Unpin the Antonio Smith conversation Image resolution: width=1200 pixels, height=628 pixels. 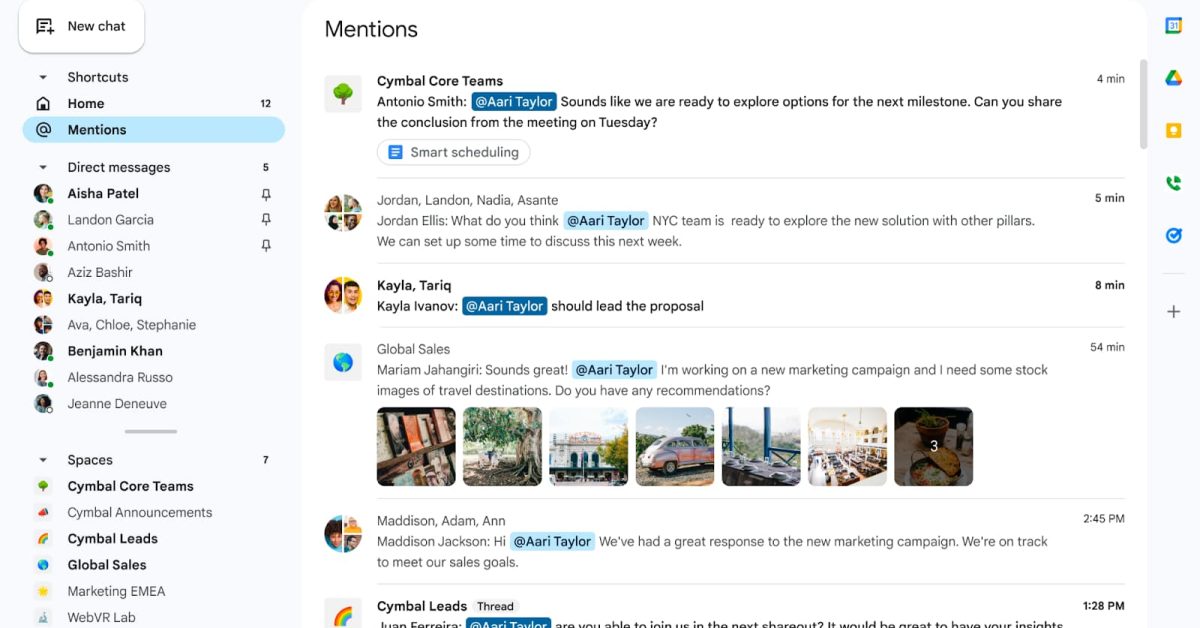[x=265, y=245]
